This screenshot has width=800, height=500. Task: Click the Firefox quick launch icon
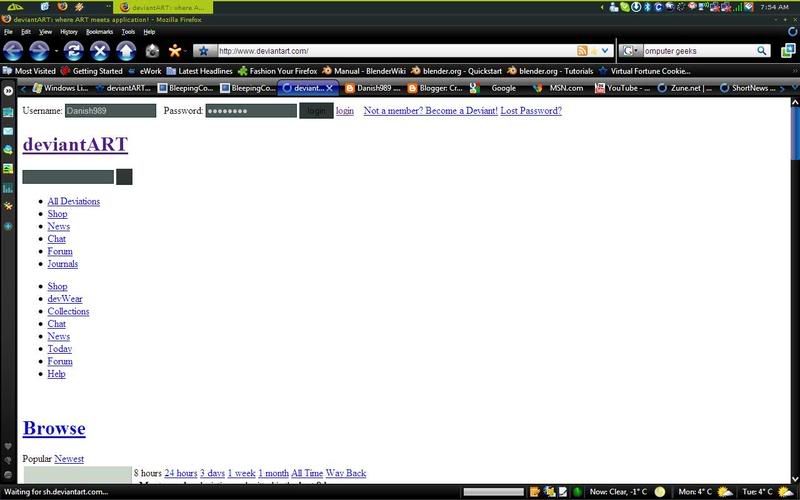point(62,7)
